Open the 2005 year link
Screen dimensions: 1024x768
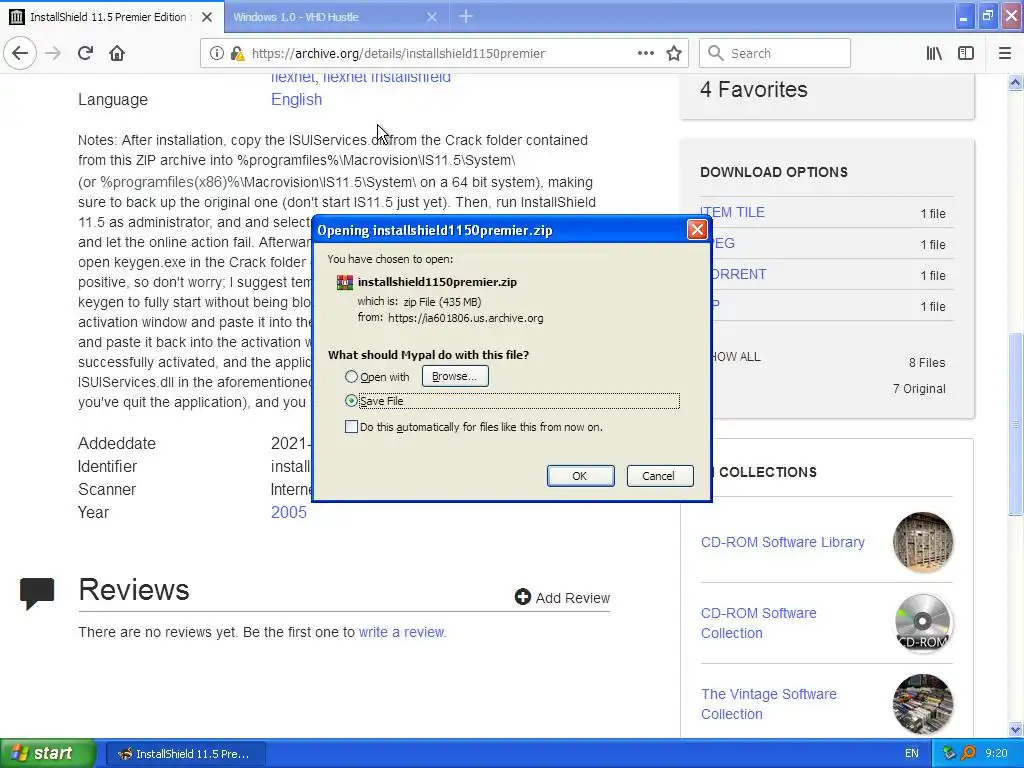tap(289, 513)
